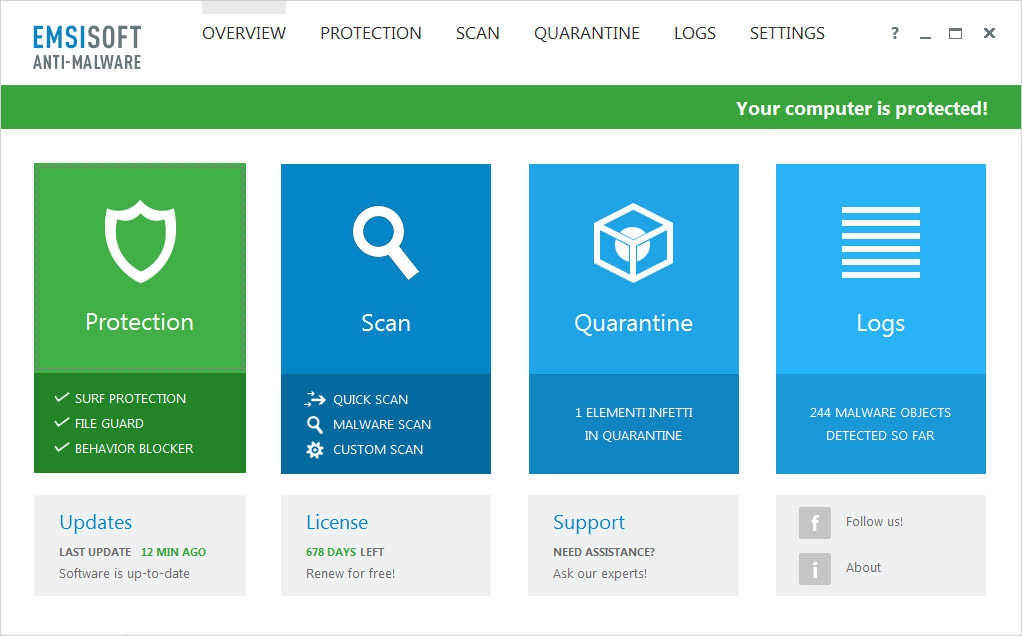The image size is (1022, 636).
Task: Open the Scan tab in top menu
Action: (x=478, y=33)
